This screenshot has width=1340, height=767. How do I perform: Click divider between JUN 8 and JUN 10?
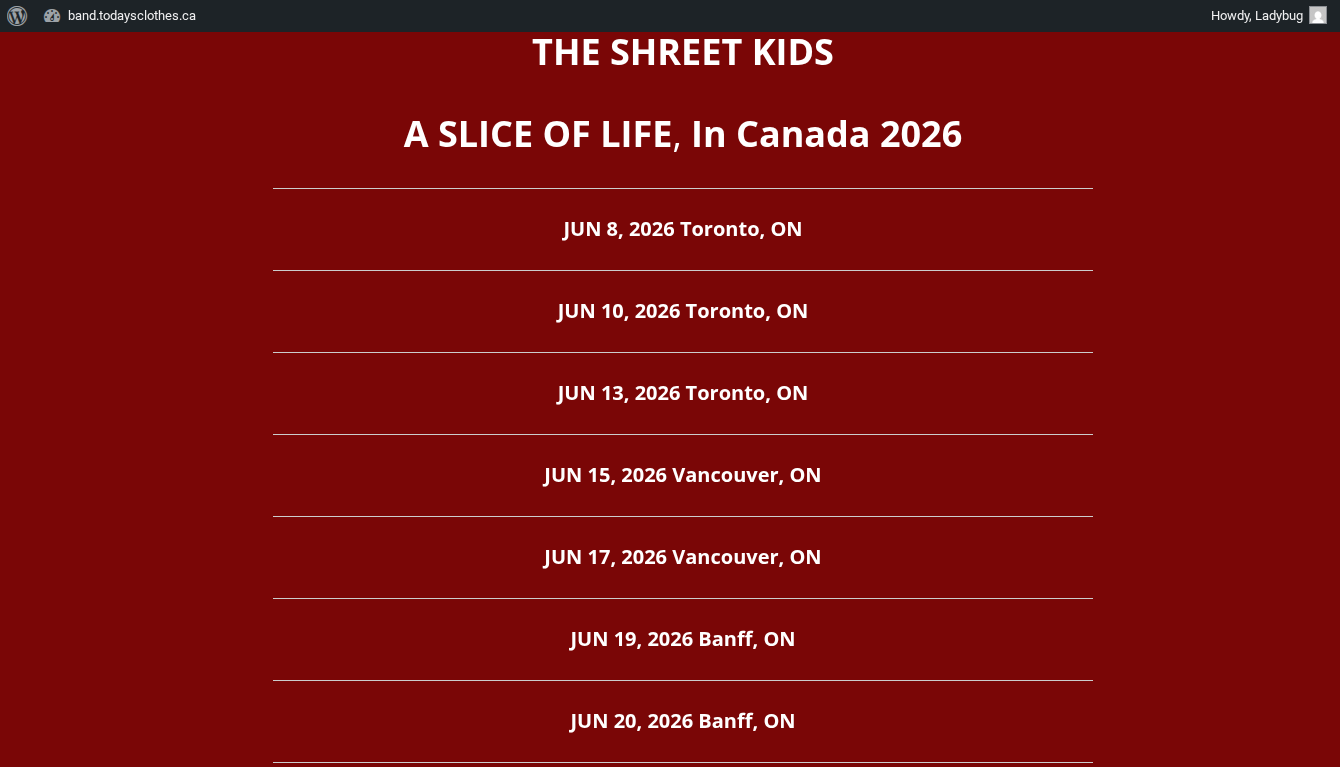[682, 270]
